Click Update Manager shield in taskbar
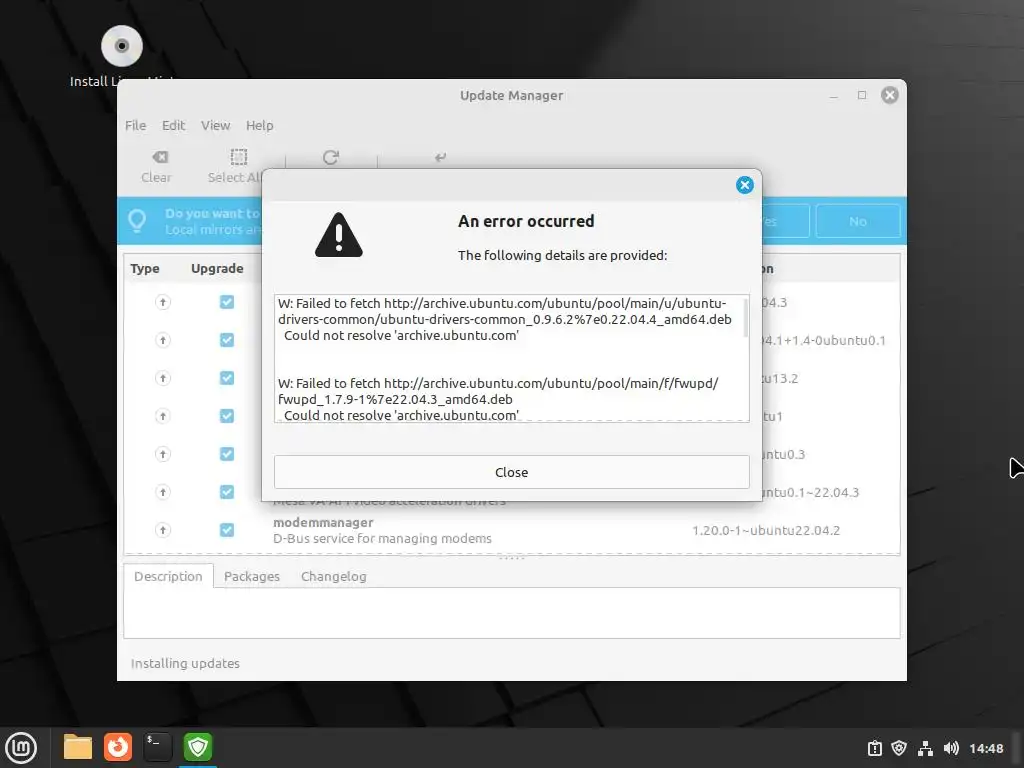 [x=198, y=747]
